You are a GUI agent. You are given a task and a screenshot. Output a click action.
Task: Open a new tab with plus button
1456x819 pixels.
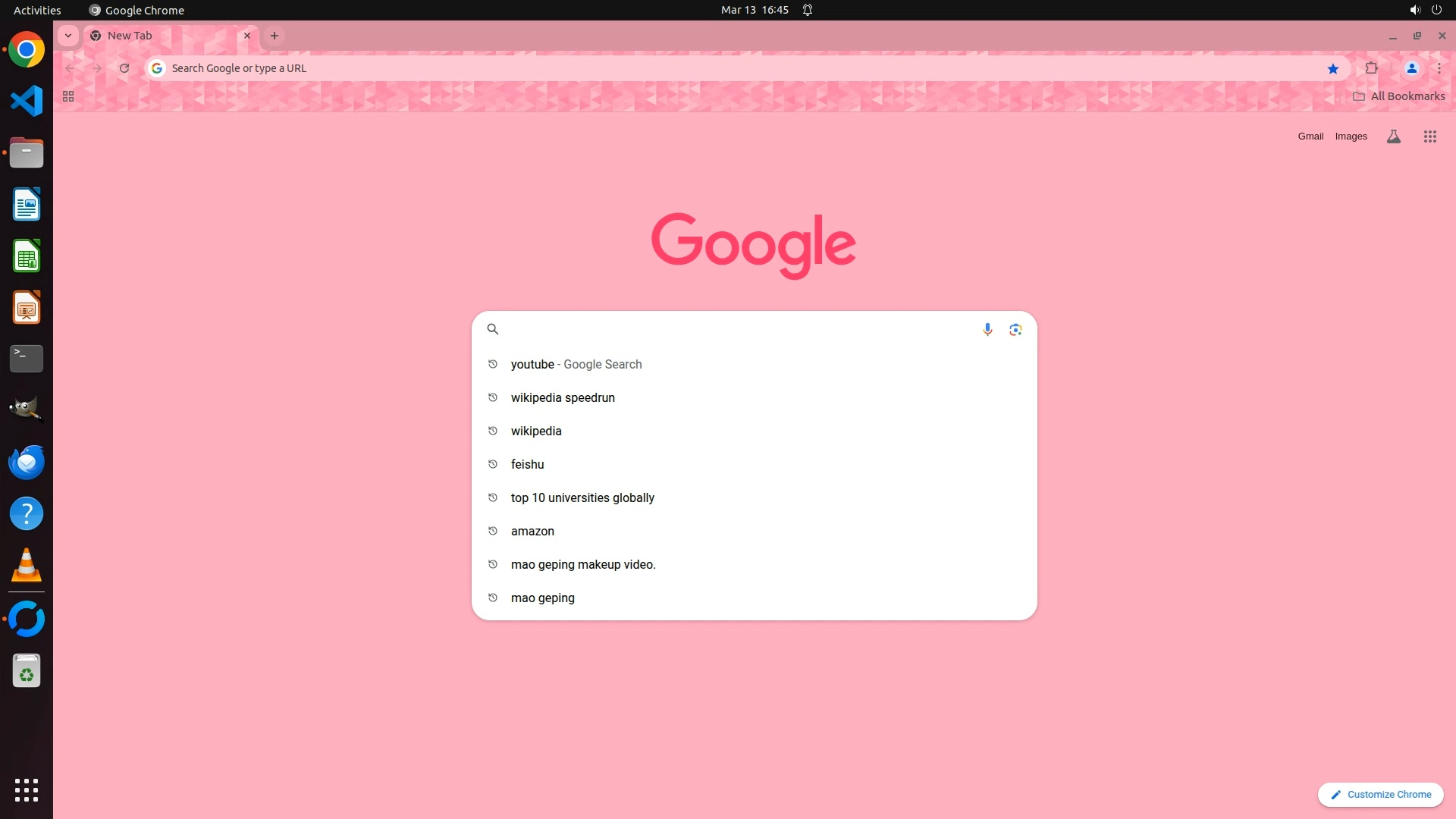pos(275,36)
